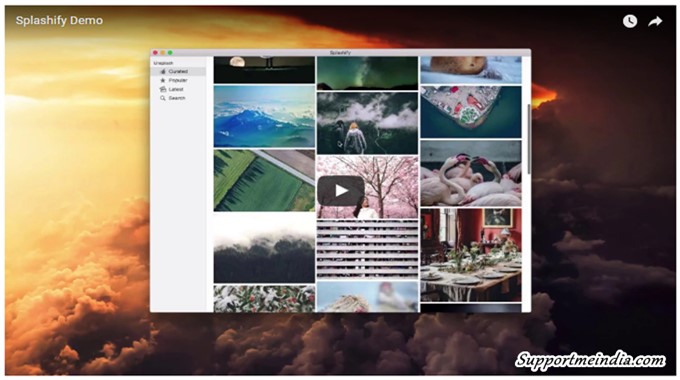Click the Latest sidebar icon
Viewport: 680px width, 380px height.
click(x=163, y=89)
